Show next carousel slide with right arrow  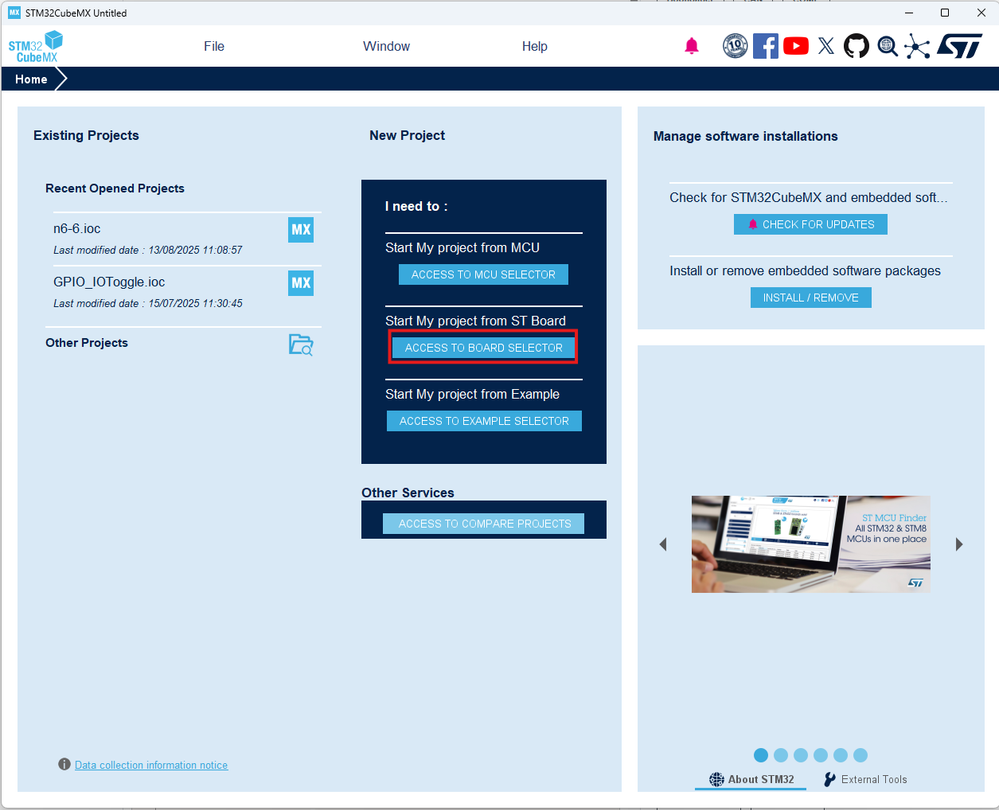(959, 544)
